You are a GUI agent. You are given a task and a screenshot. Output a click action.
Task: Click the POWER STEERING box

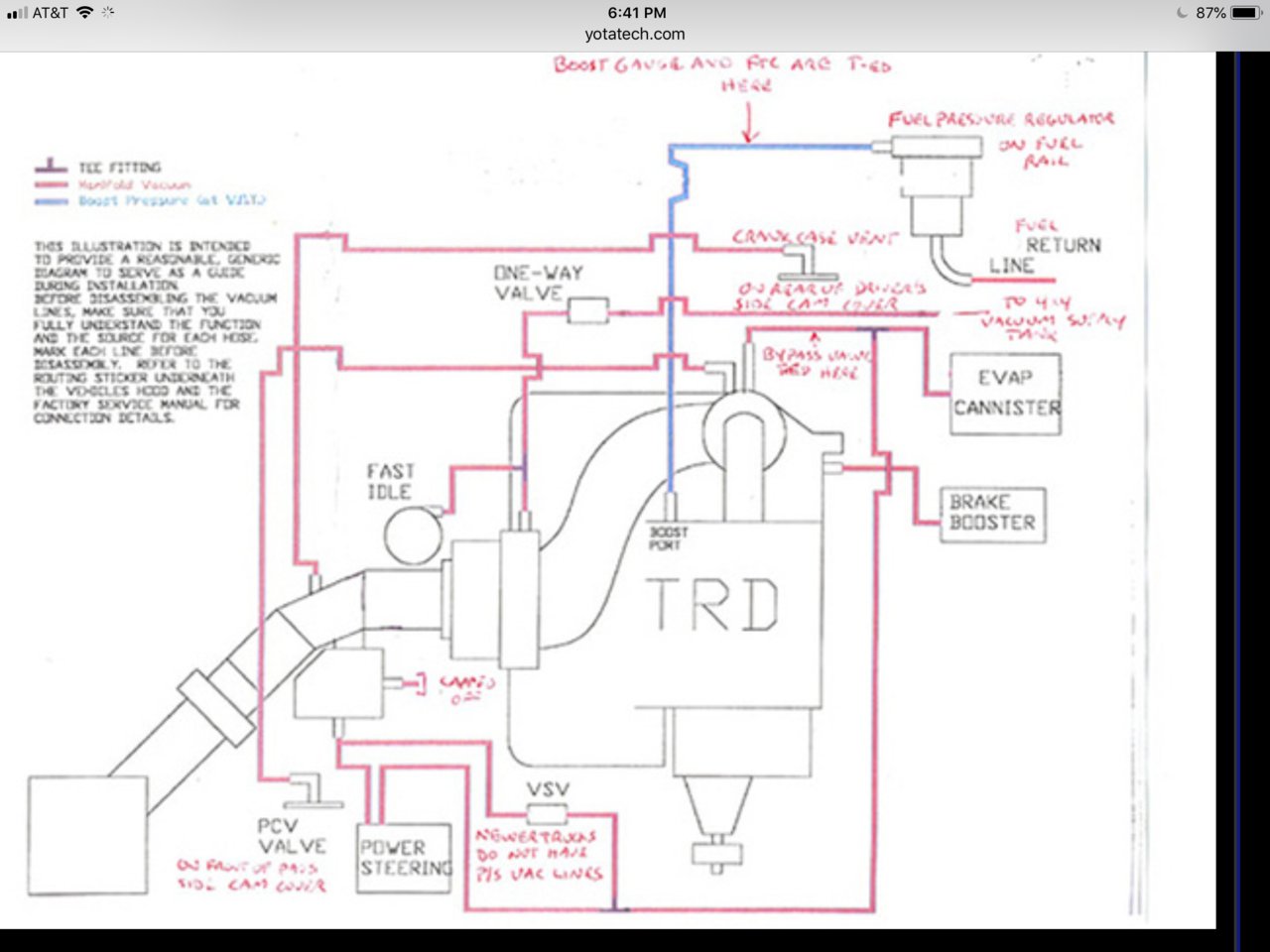[x=405, y=858]
